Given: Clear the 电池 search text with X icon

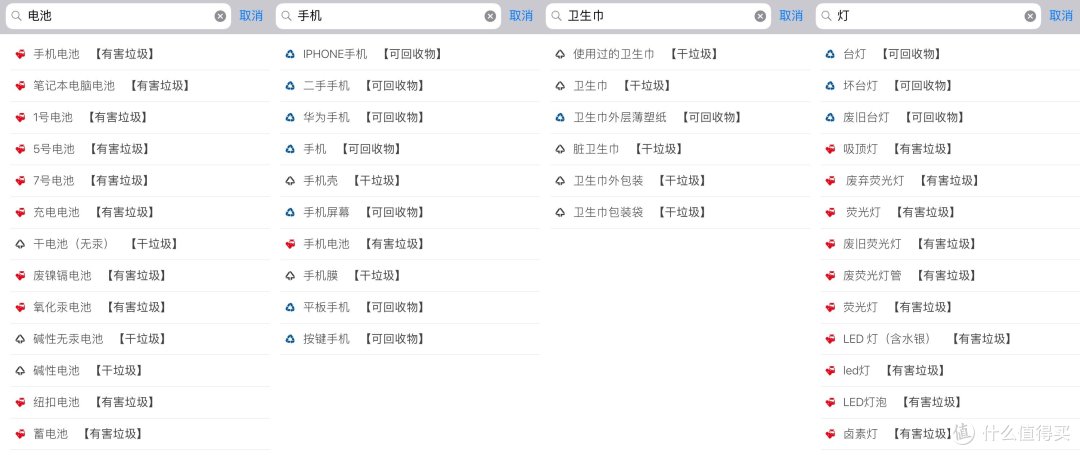Looking at the screenshot, I should tap(220, 17).
